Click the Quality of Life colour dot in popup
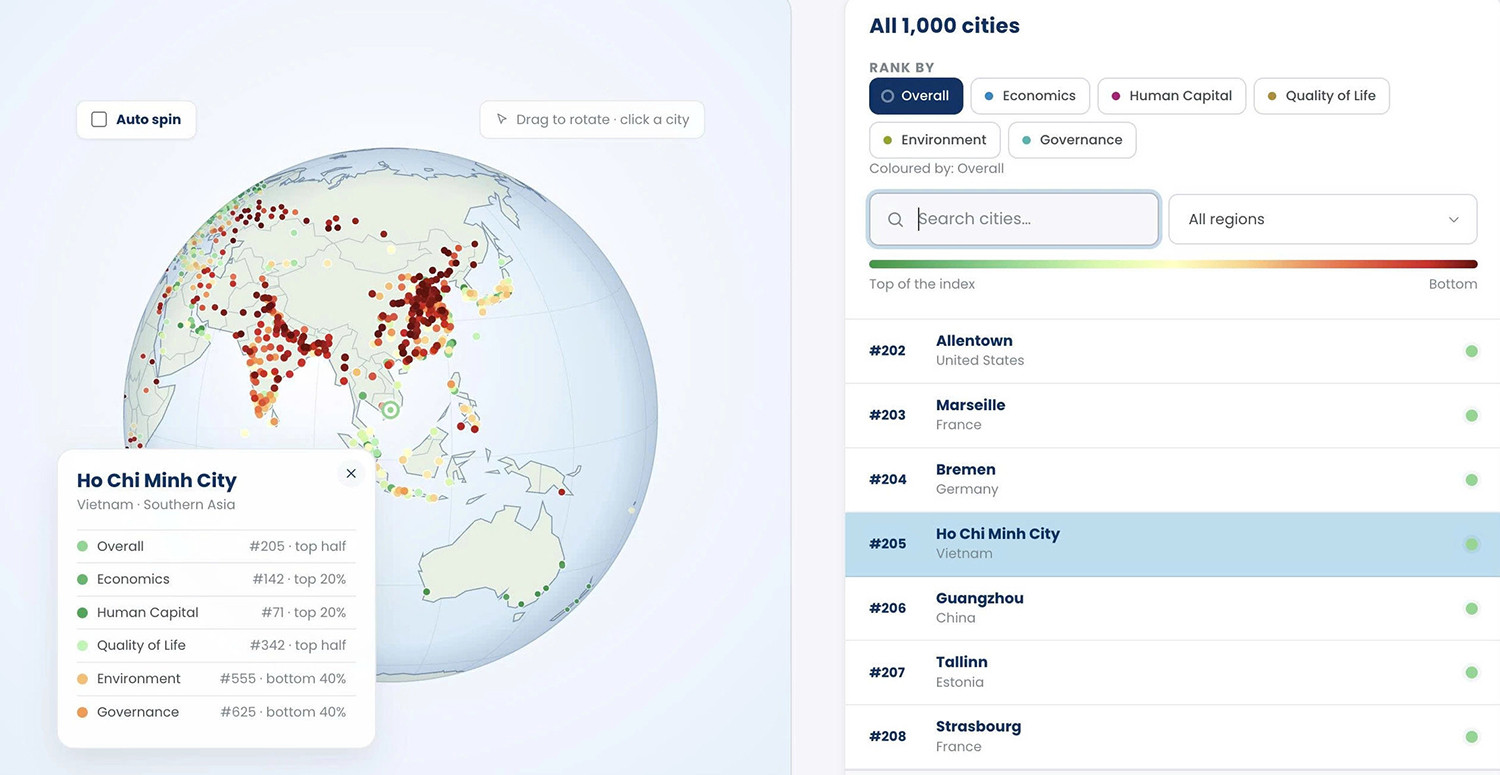The height and width of the screenshot is (775, 1500). (82, 646)
